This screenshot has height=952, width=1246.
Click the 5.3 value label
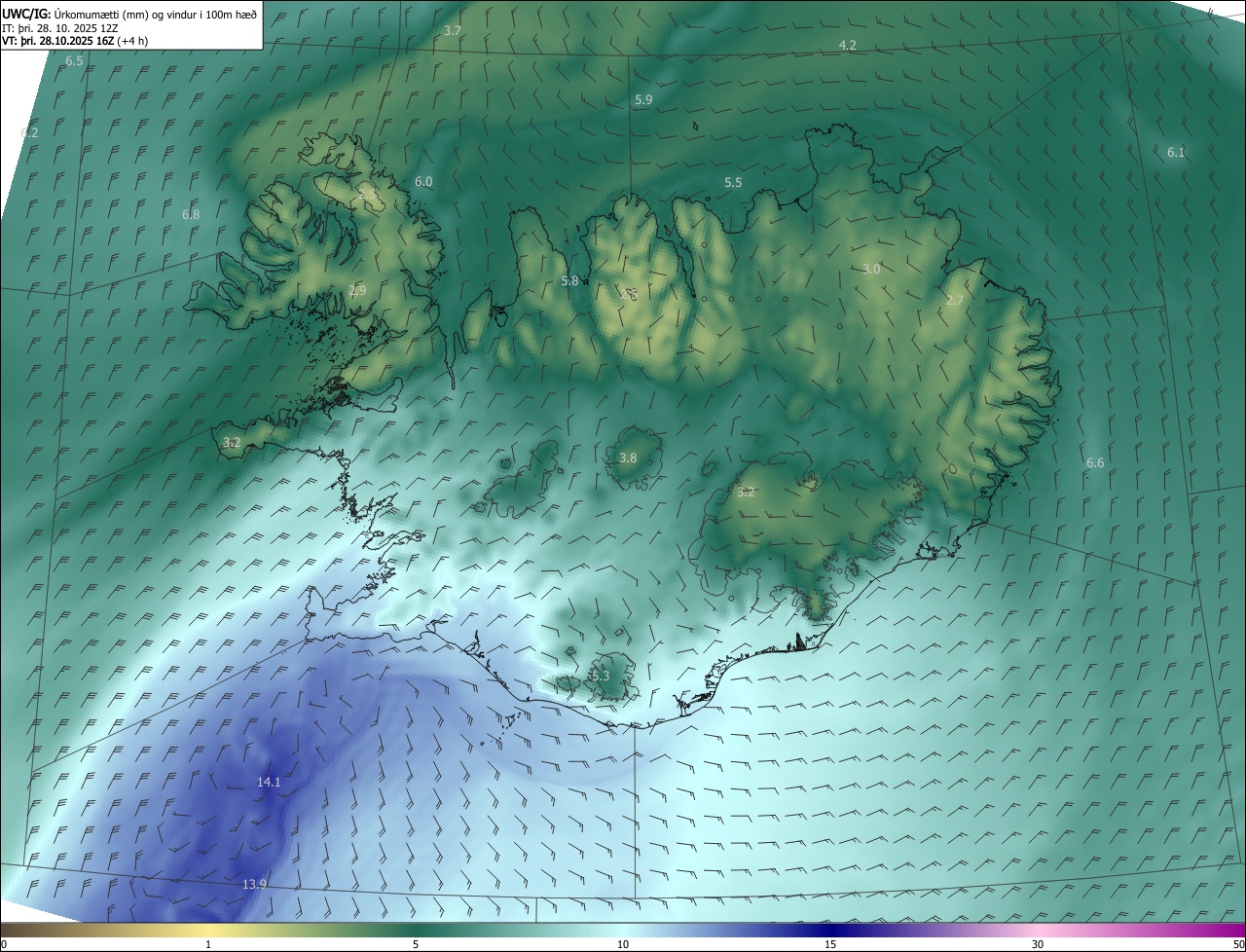click(600, 676)
